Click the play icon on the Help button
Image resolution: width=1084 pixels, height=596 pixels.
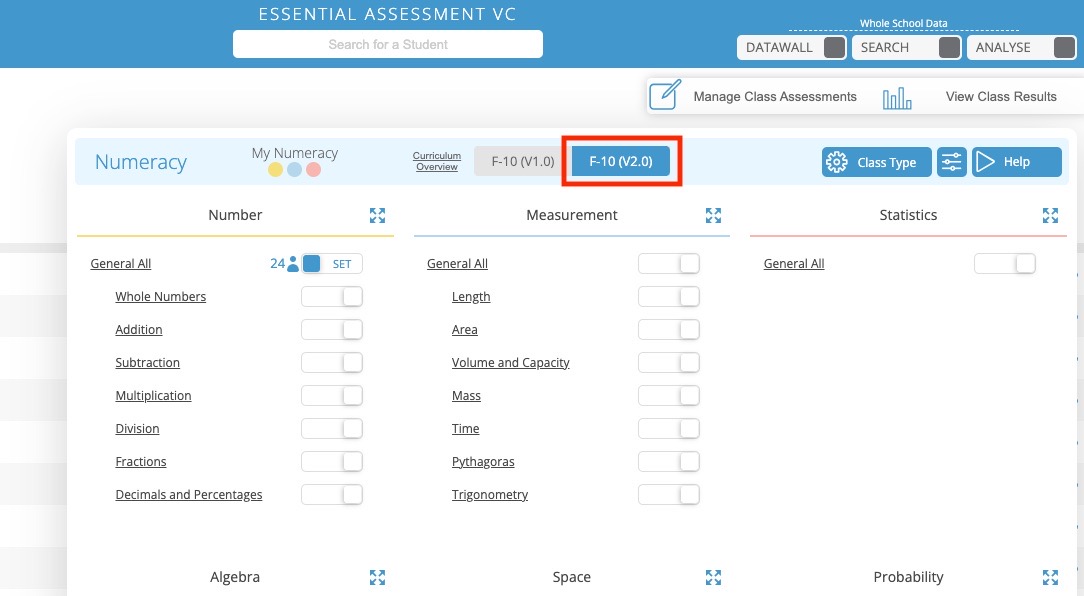click(x=987, y=161)
